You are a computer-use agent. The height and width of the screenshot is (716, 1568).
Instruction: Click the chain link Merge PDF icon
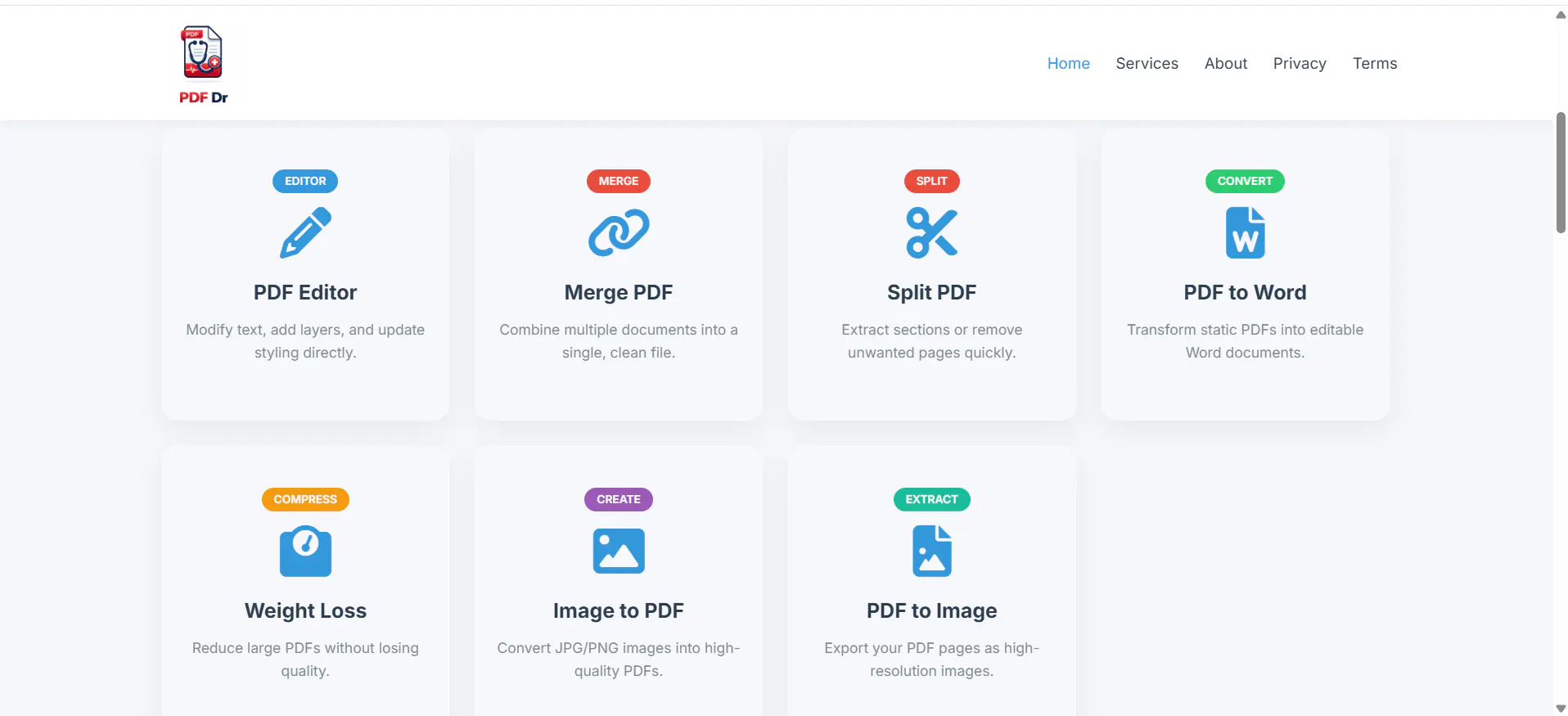pos(619,232)
